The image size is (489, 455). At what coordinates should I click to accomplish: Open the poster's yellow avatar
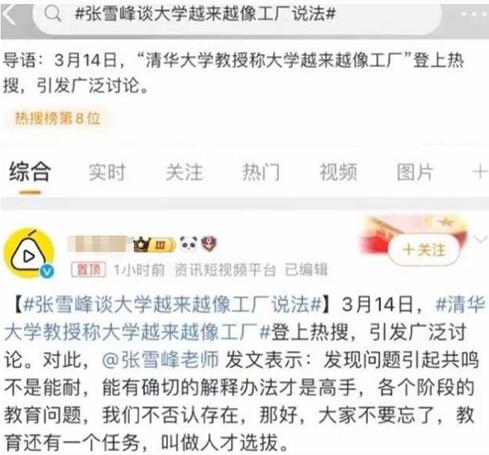point(29,253)
